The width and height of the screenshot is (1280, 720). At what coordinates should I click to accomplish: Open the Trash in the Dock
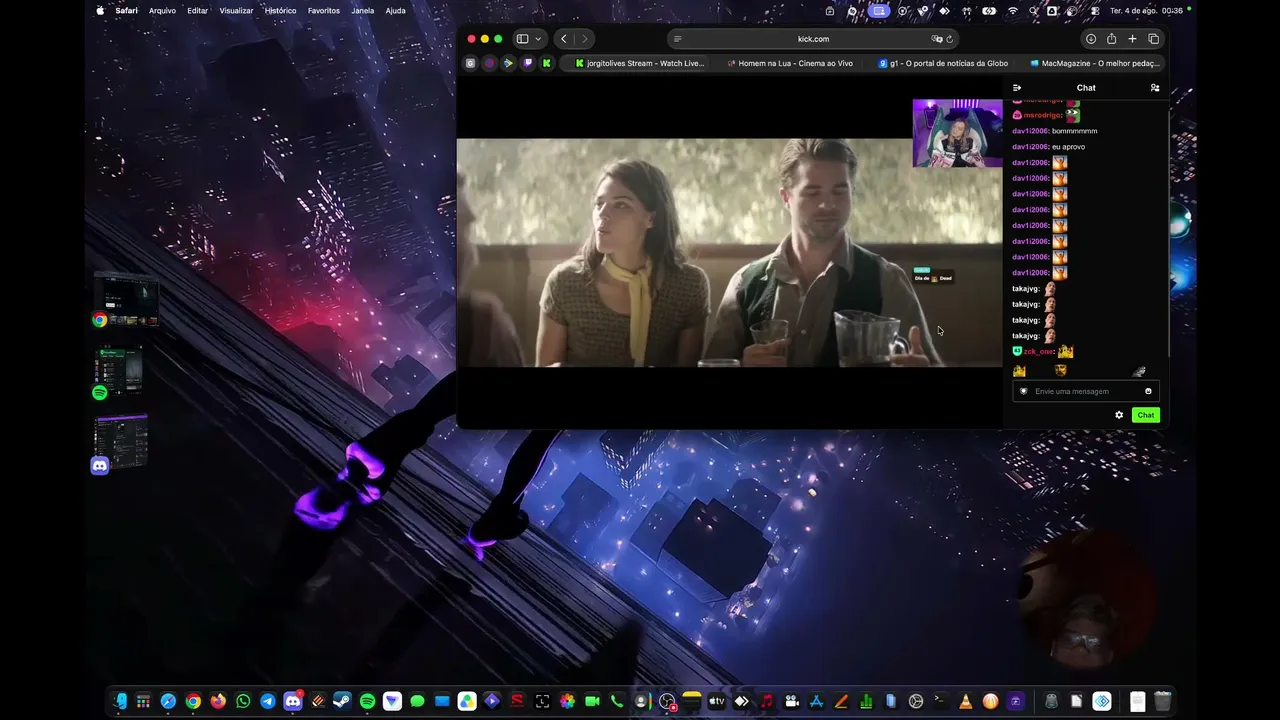tap(1162, 702)
